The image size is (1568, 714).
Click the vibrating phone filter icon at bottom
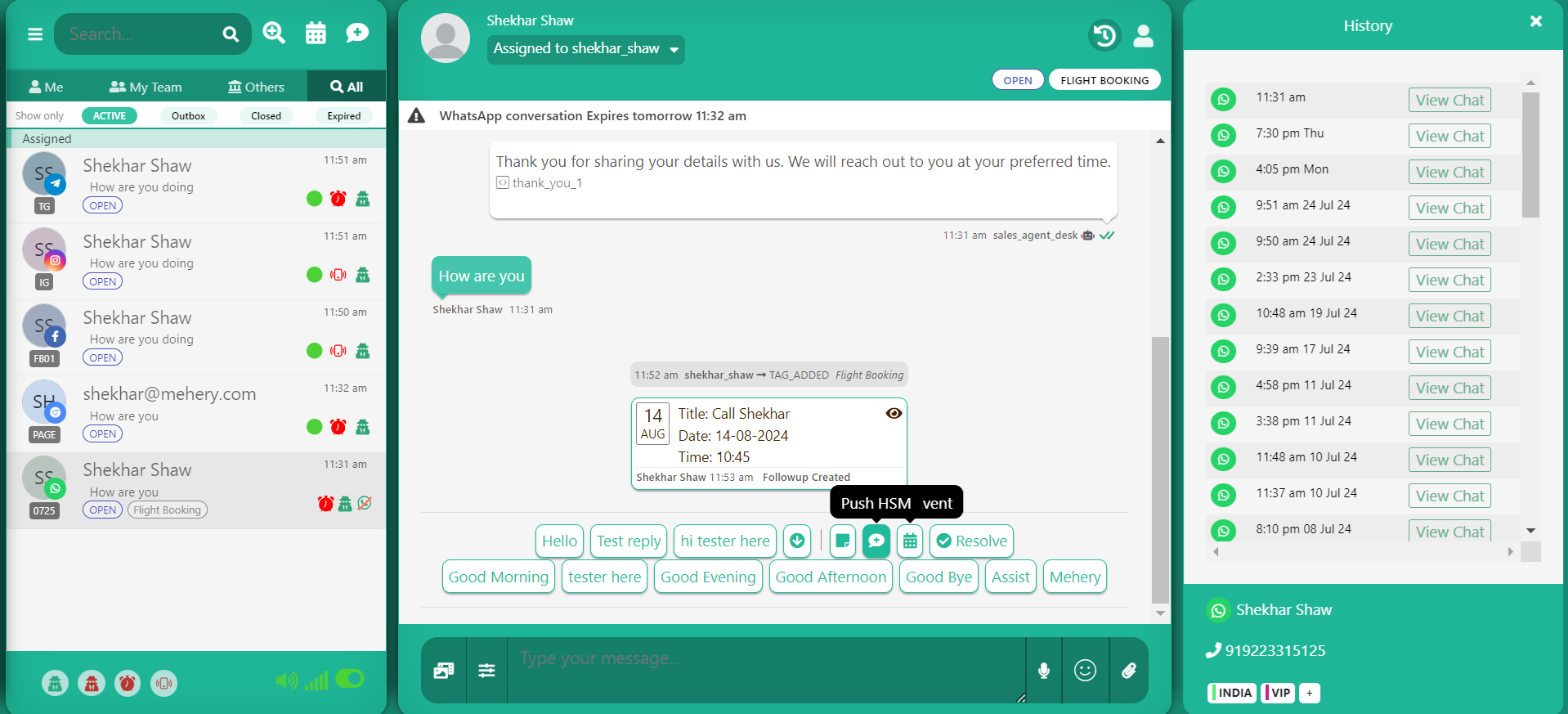coord(164,683)
